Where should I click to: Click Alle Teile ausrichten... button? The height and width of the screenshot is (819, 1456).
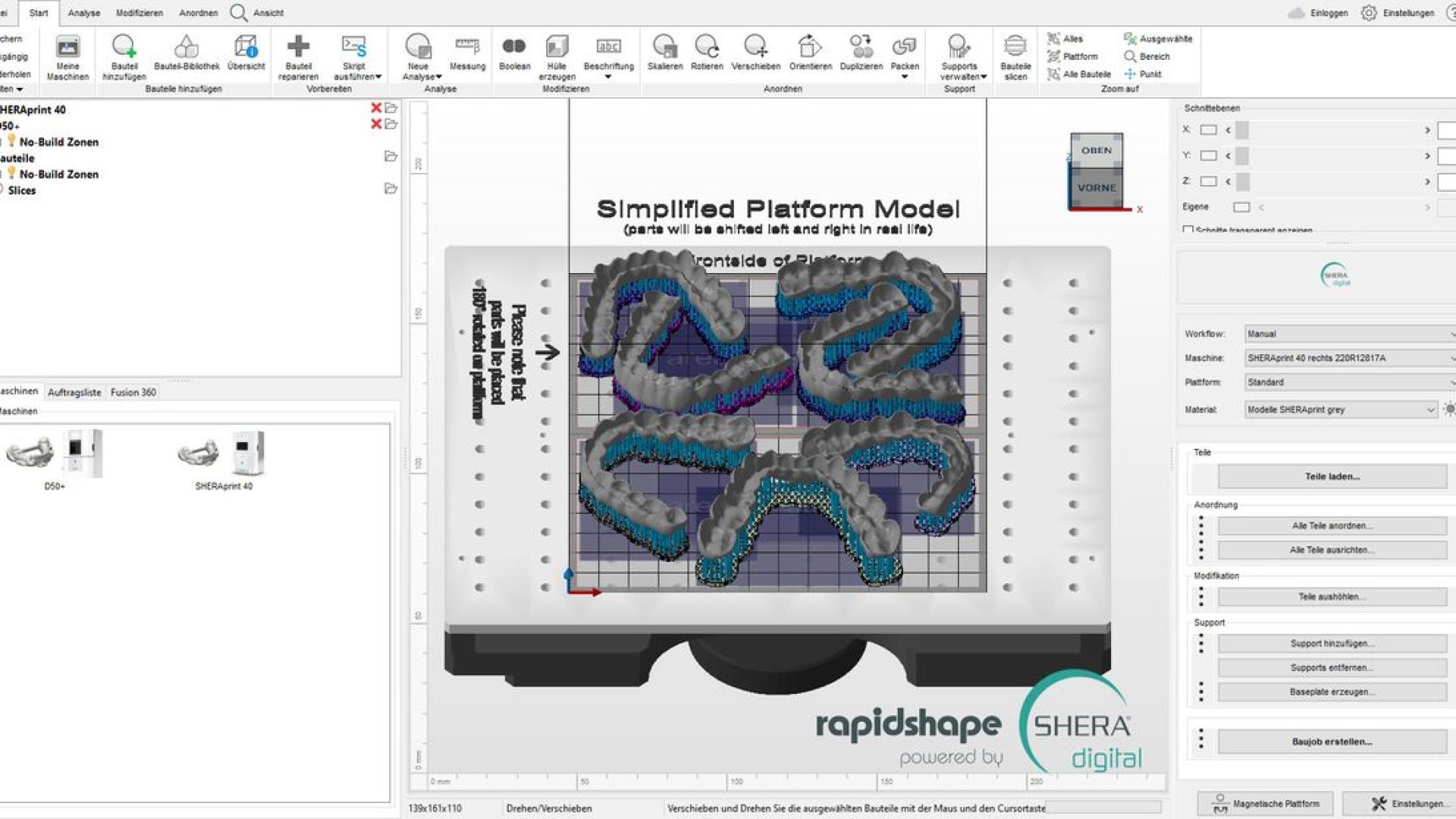(x=1332, y=550)
